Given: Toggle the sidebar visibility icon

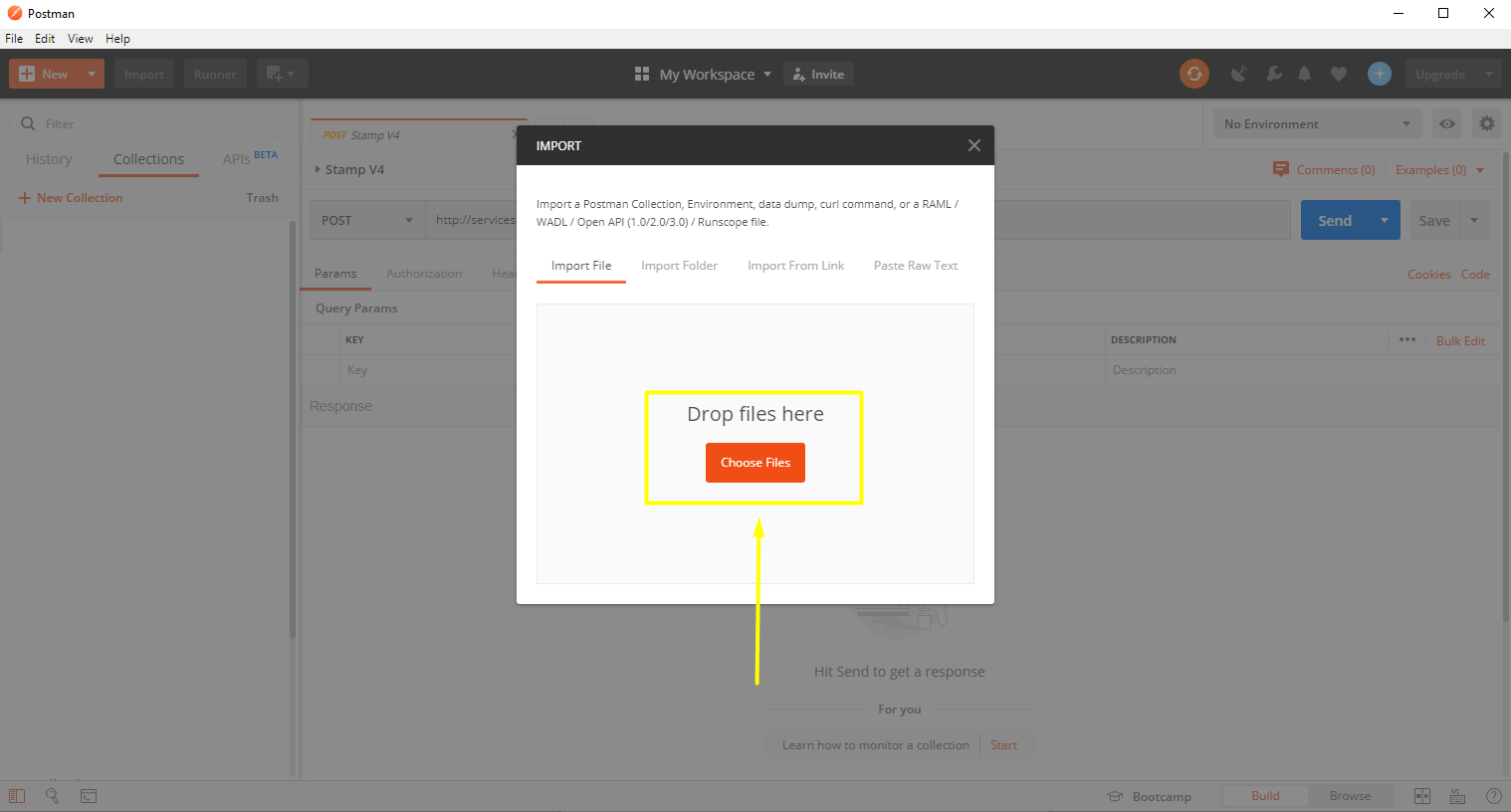Looking at the screenshot, I should tap(16, 796).
